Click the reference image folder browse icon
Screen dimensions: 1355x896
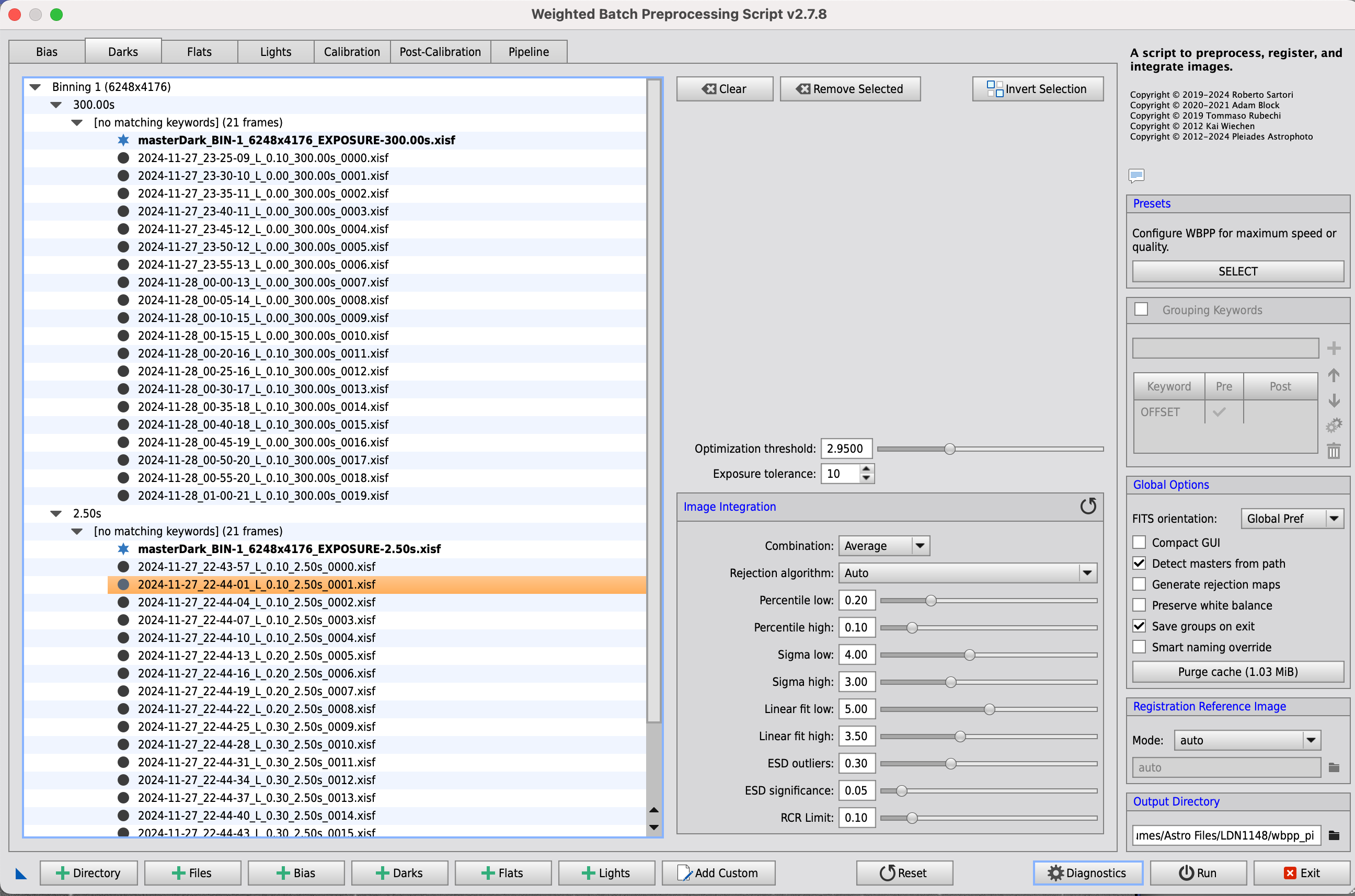point(1334,767)
